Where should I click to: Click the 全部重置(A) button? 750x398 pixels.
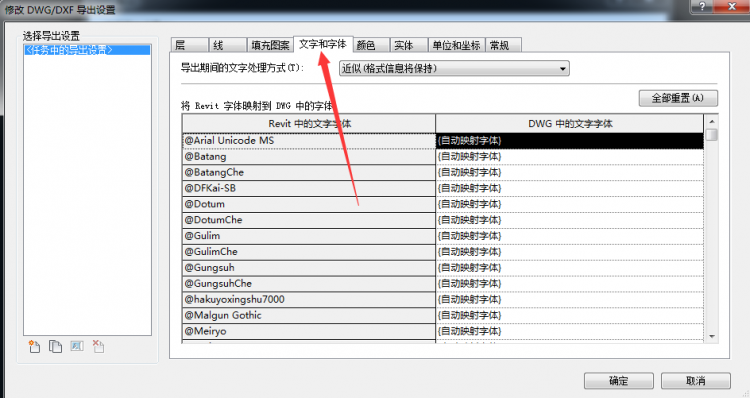678,98
